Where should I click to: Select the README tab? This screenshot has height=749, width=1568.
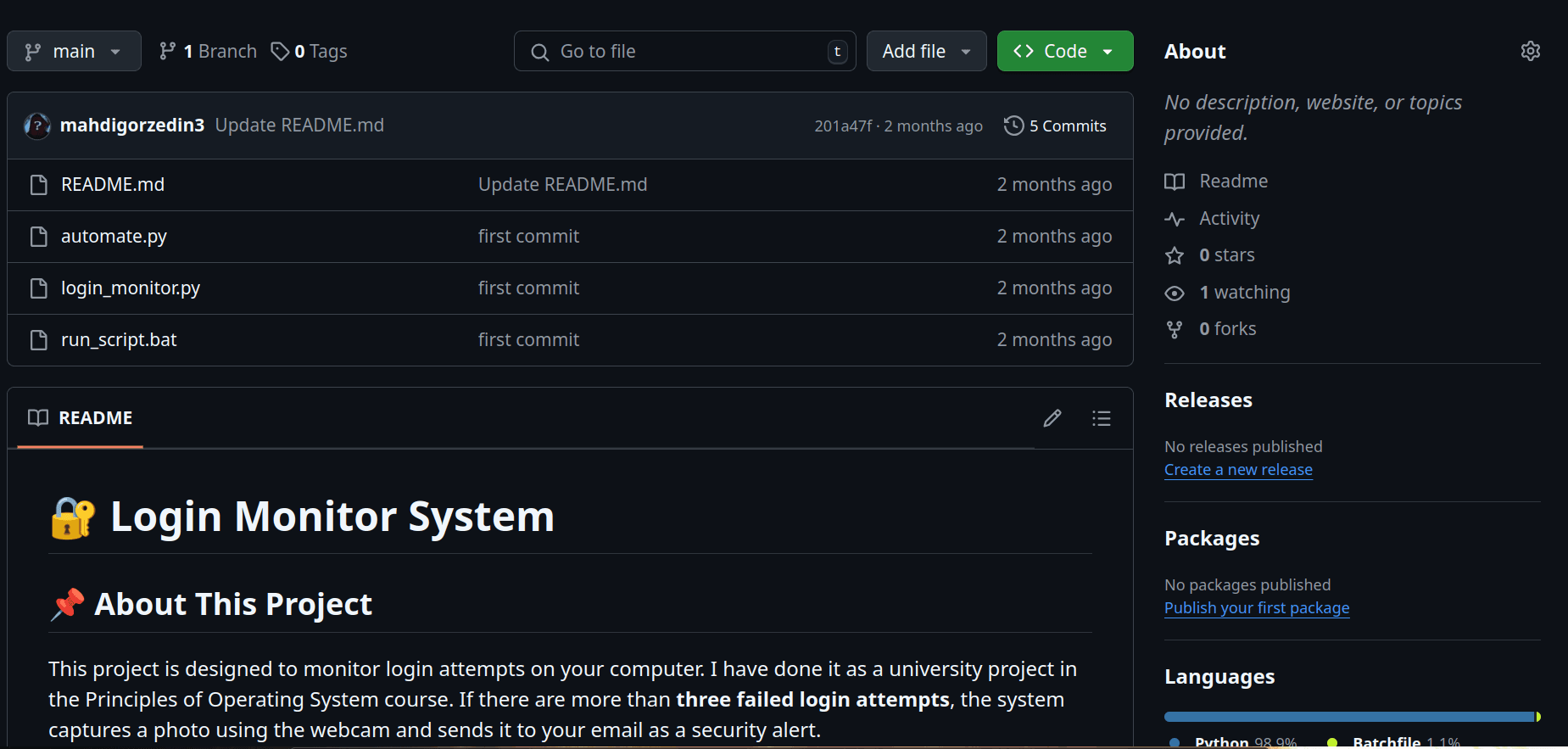80,417
